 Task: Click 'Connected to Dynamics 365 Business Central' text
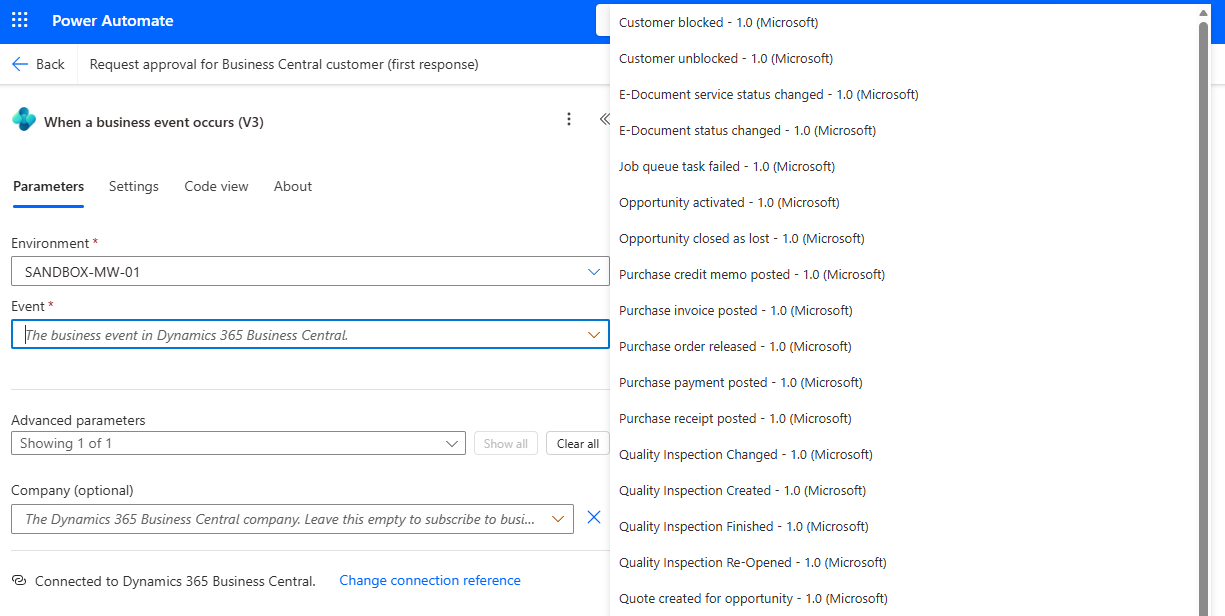(x=175, y=580)
